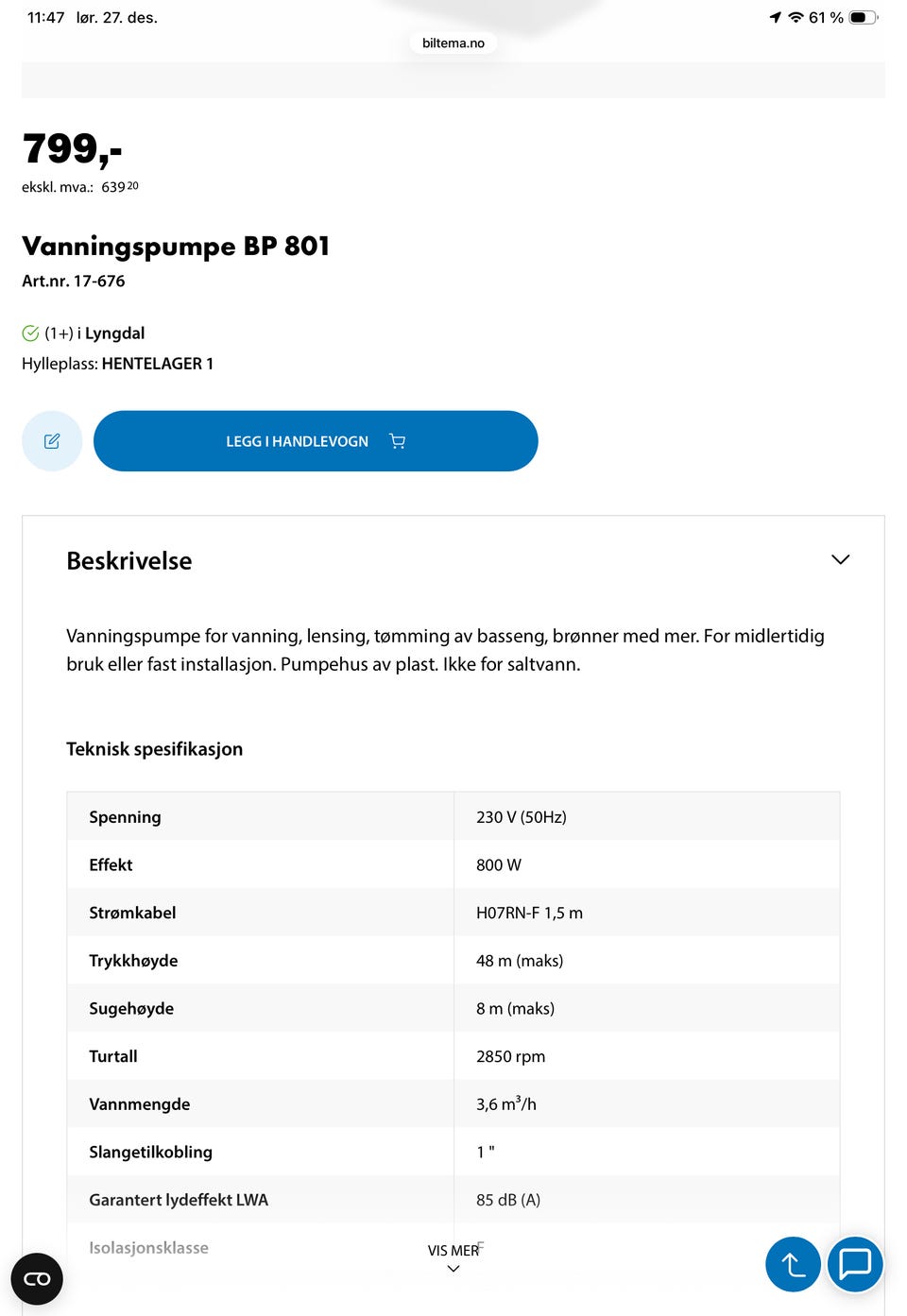This screenshot has height=1316, width=907.
Task: Open the chat bubble icon
Action: [x=855, y=1263]
